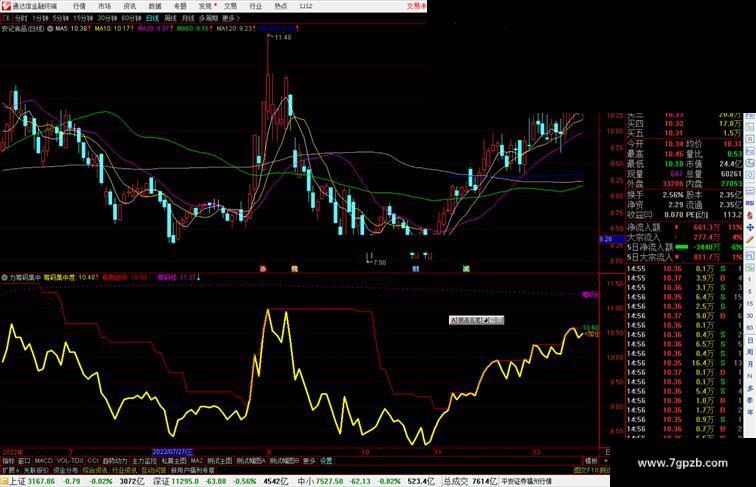
Task: Open the 交易 menu
Action: (230, 6)
